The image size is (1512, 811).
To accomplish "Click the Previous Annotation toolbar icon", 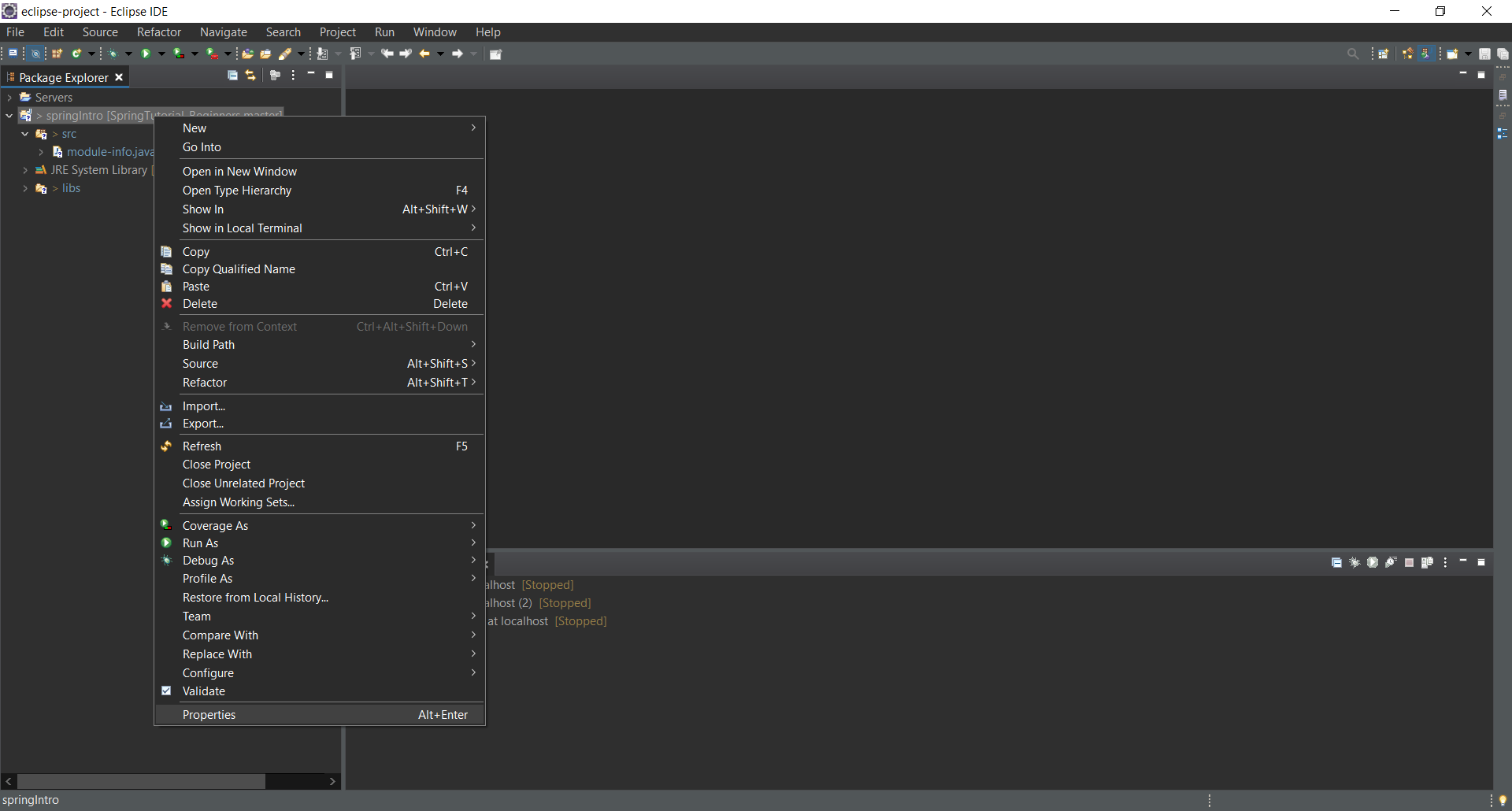I will (x=355, y=54).
